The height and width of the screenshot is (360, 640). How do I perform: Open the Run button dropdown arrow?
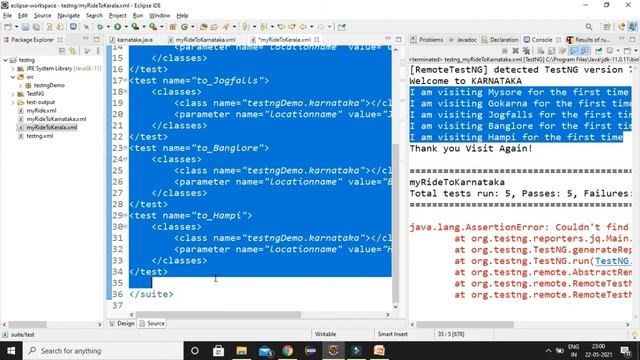(126, 27)
